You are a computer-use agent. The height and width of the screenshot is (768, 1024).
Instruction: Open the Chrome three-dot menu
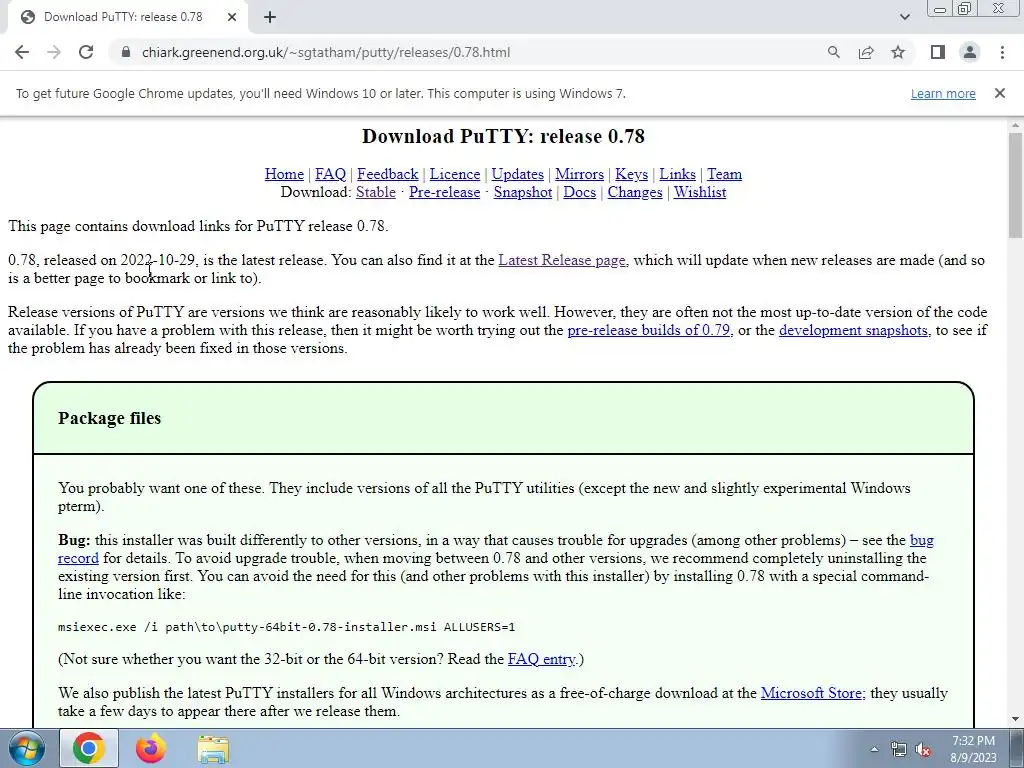[x=1002, y=52]
